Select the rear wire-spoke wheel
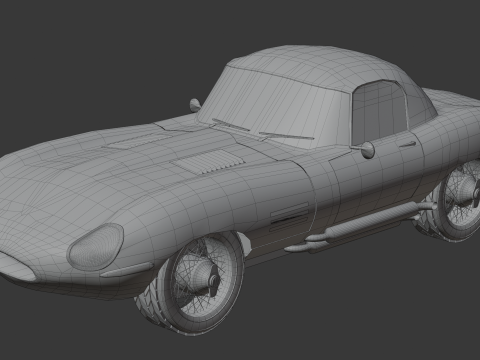Screen dimensions: 480x360 pyautogui.click(x=462, y=200)
